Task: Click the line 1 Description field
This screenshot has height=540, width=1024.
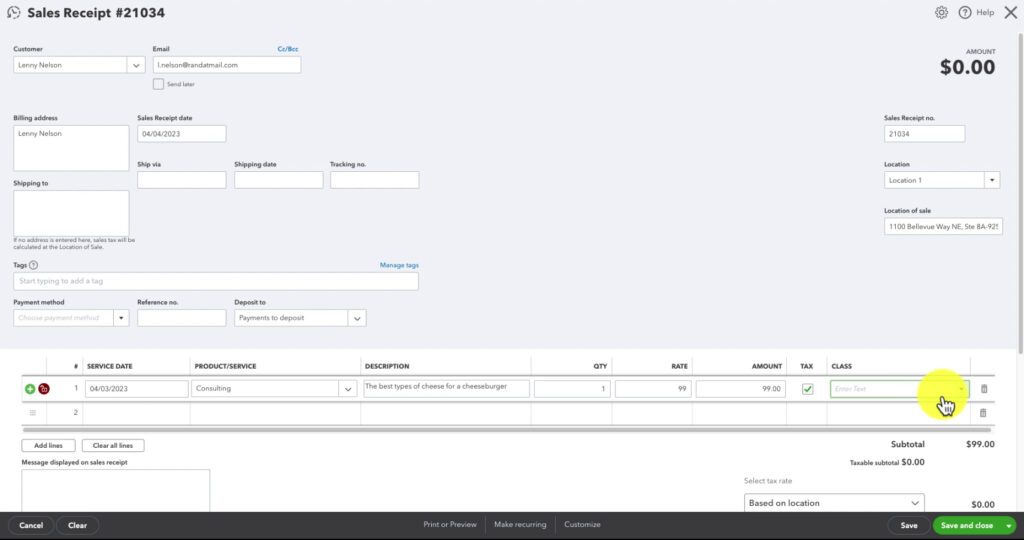Action: [x=446, y=389]
